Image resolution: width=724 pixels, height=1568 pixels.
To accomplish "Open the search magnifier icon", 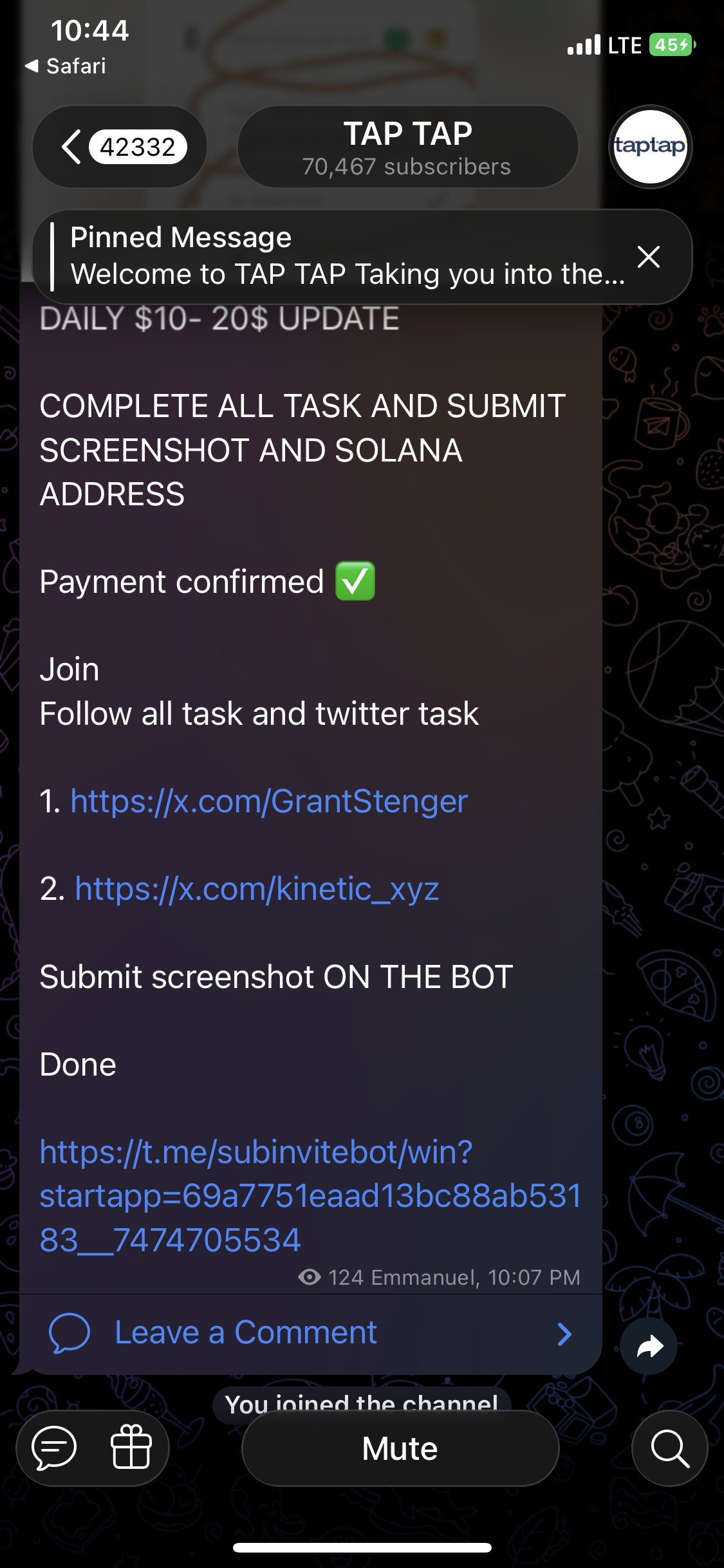I will [x=669, y=1448].
